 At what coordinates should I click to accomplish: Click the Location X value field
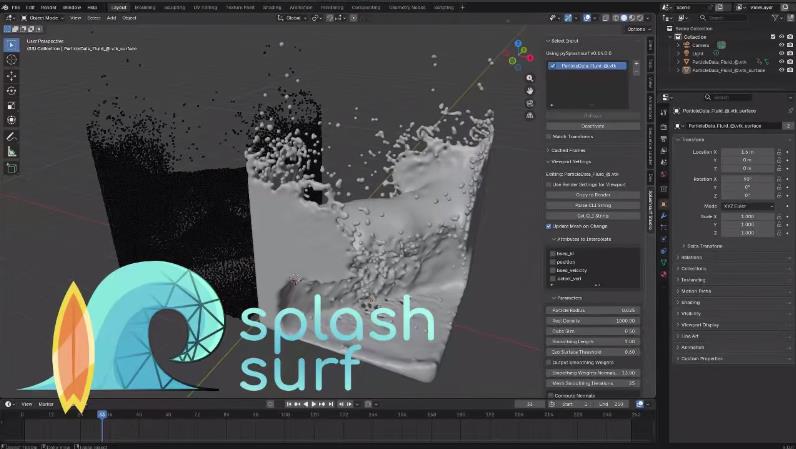748,152
